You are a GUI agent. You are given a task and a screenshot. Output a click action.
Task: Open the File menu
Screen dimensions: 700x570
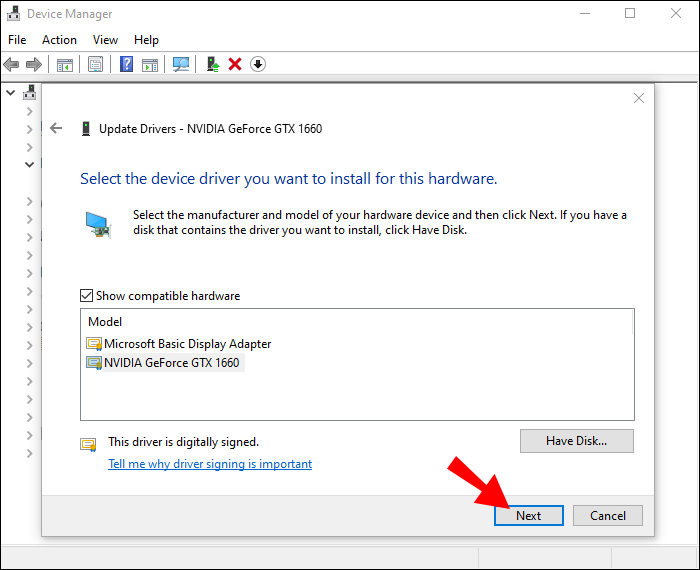17,40
